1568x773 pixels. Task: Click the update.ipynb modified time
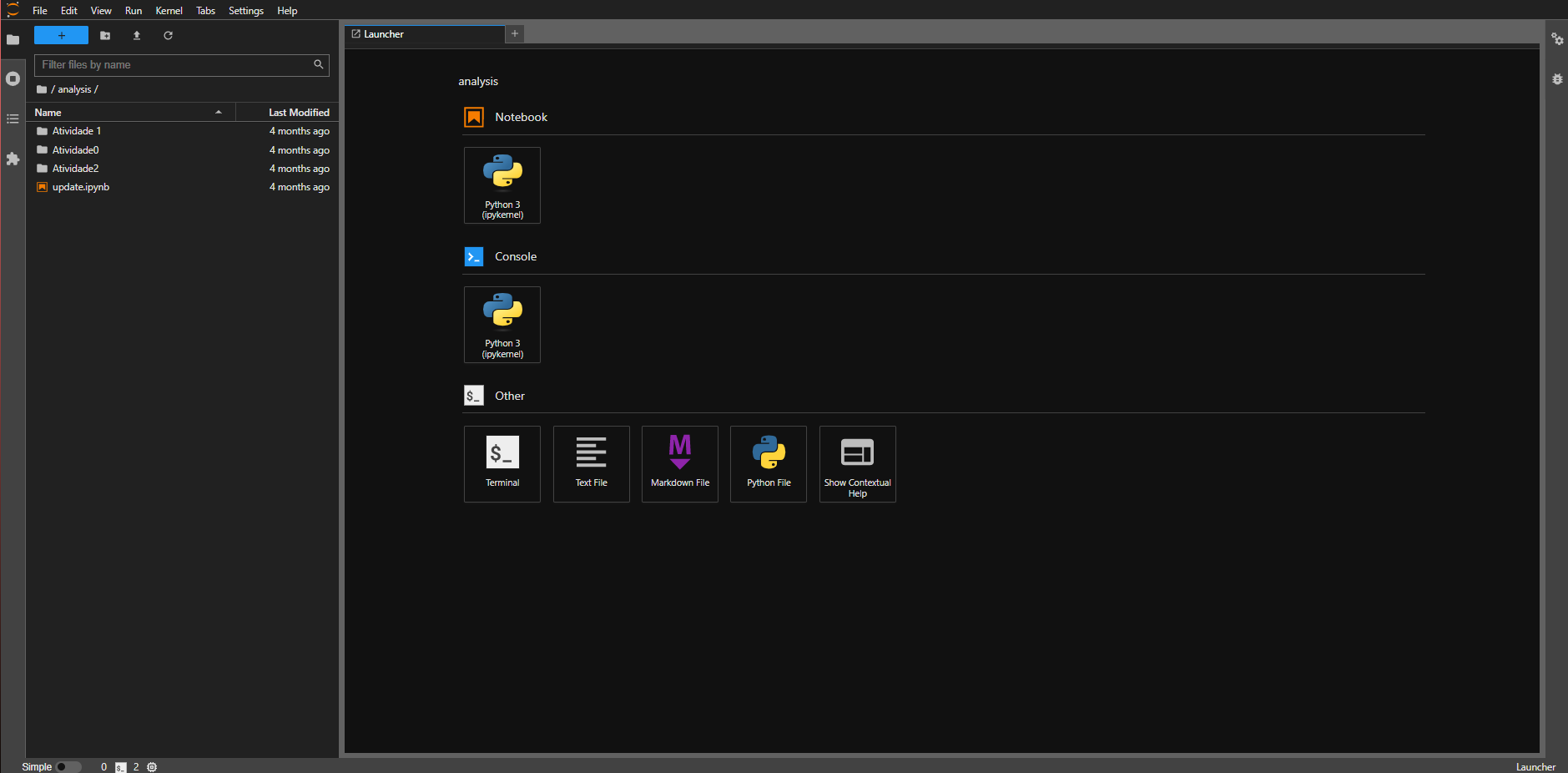click(299, 187)
